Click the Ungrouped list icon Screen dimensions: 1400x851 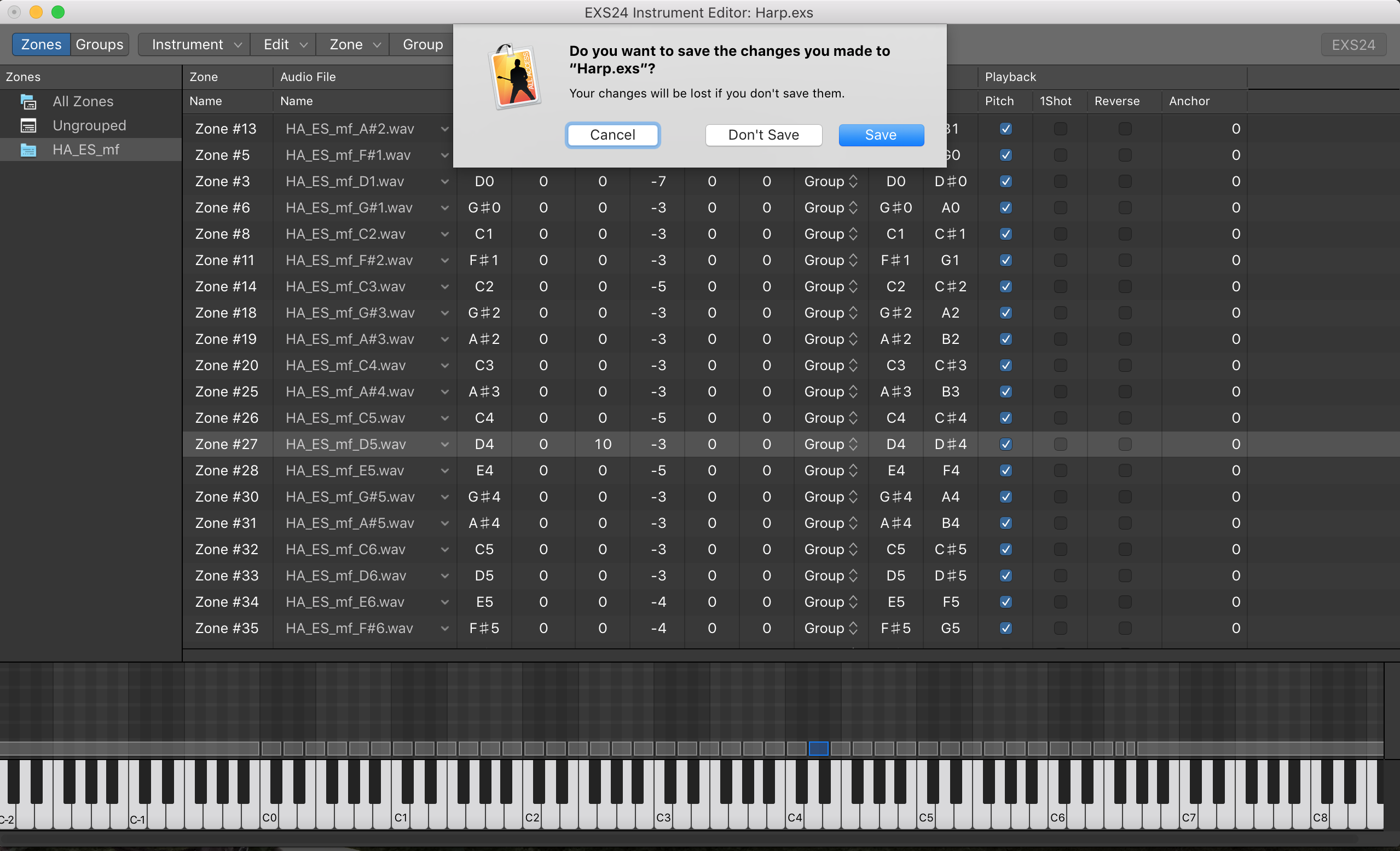click(28, 125)
